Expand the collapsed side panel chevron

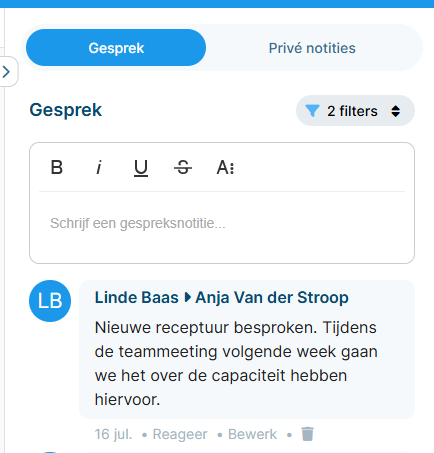tap(7, 72)
